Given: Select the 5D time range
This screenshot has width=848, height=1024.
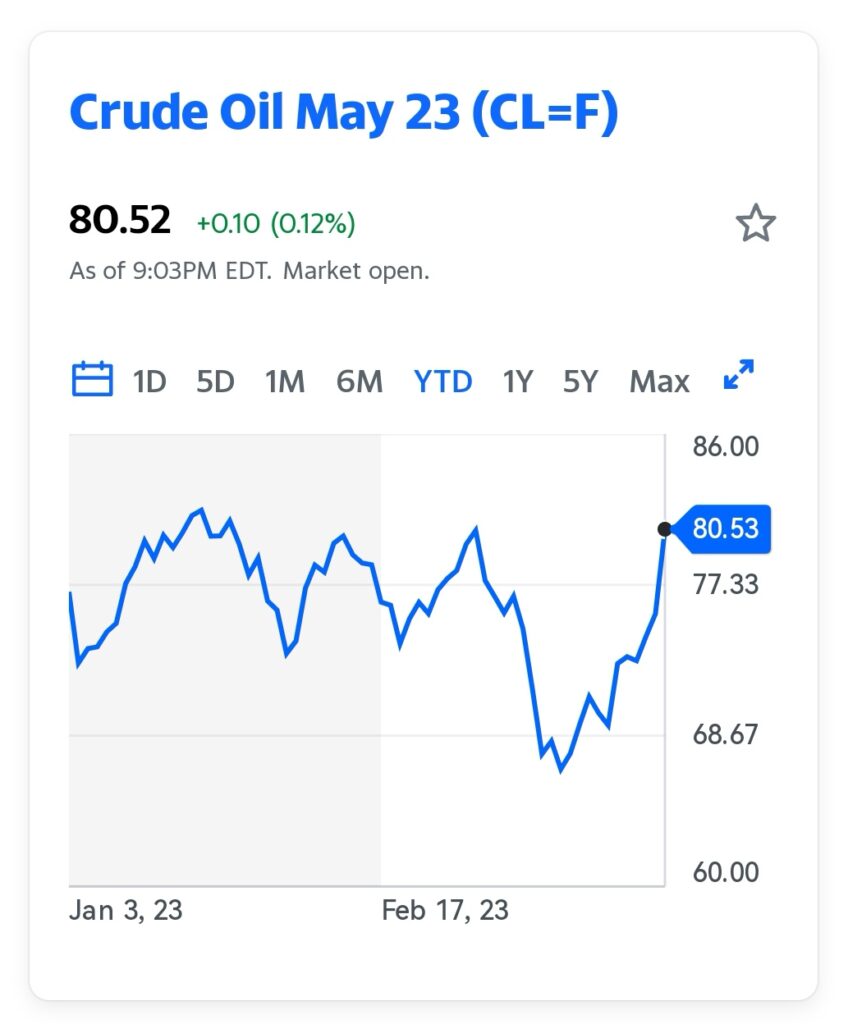Looking at the screenshot, I should point(216,381).
